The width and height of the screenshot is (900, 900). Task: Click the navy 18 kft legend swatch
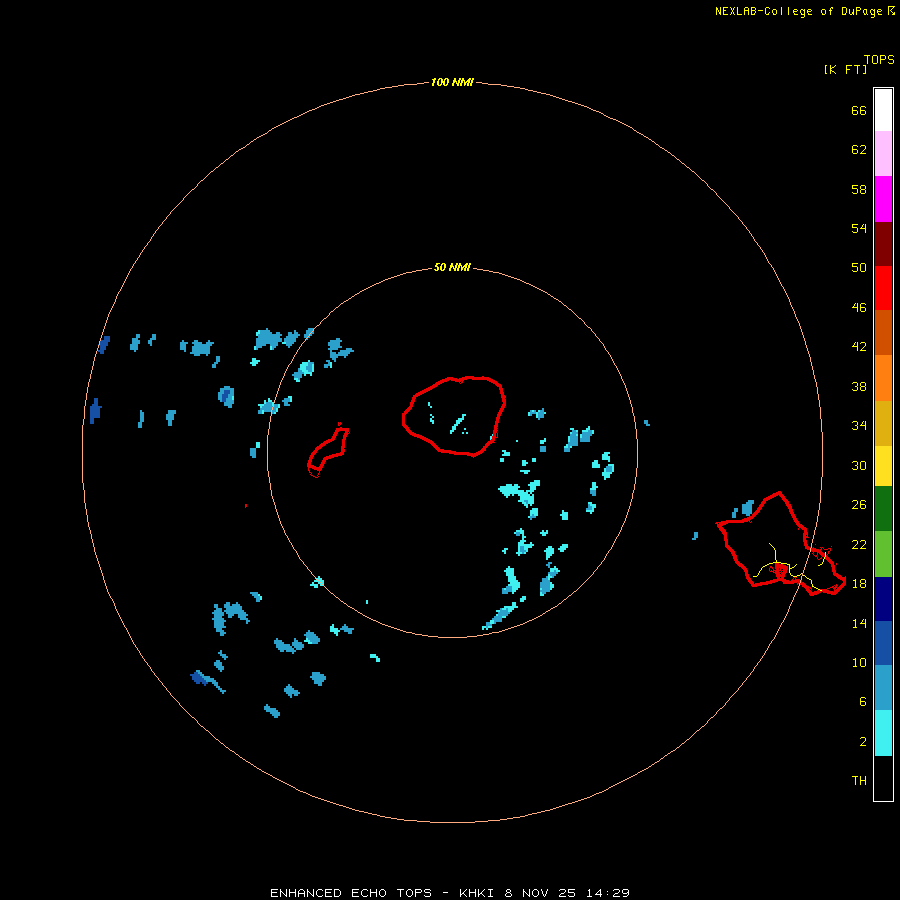tap(883, 599)
